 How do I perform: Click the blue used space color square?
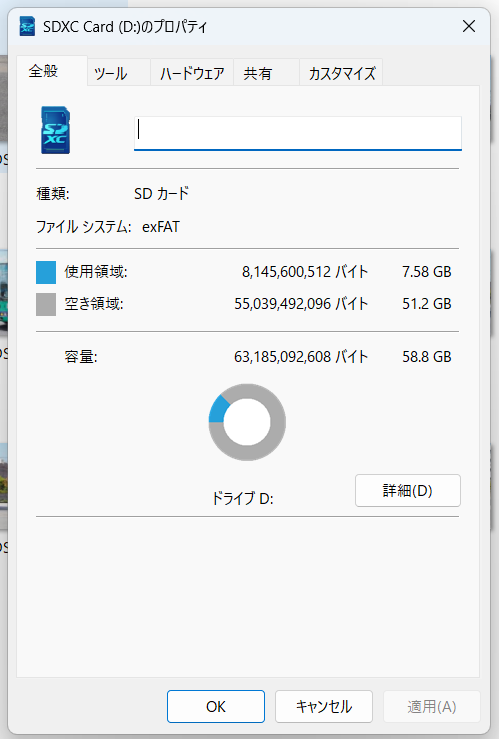46,272
